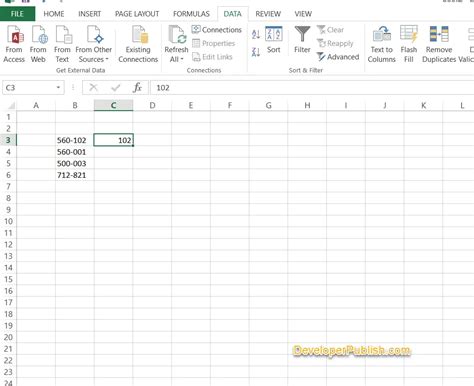Image resolution: width=474 pixels, height=386 pixels.
Task: Select column B header
Action: click(x=75, y=106)
